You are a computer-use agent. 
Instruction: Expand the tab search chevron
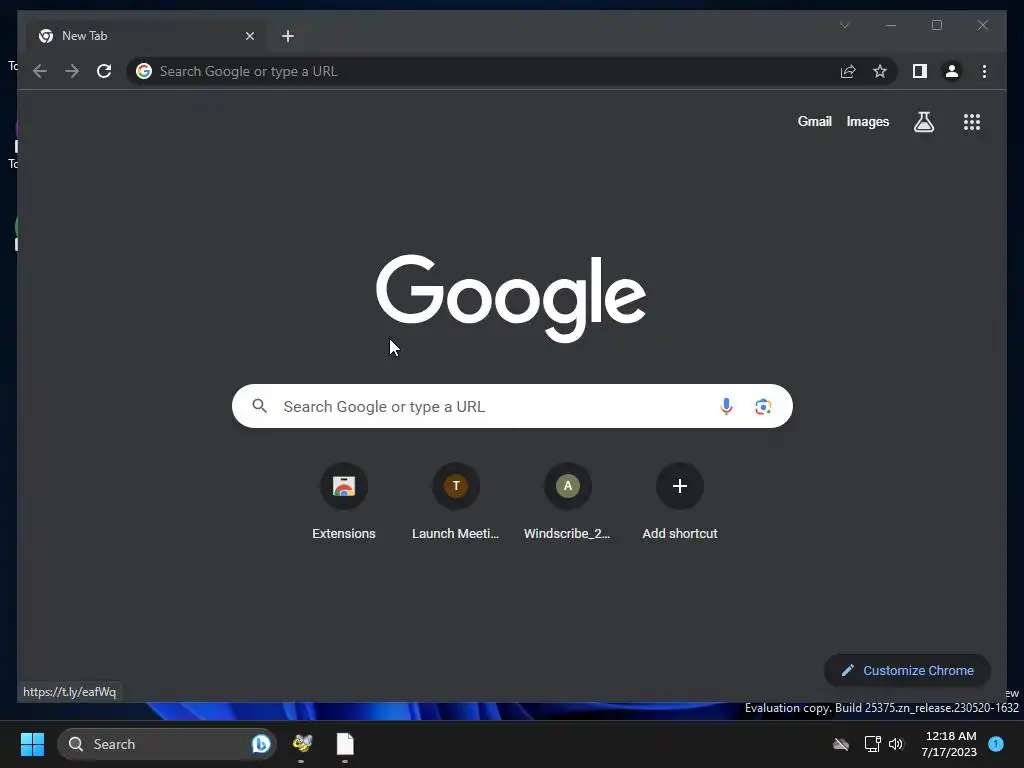[844, 25]
